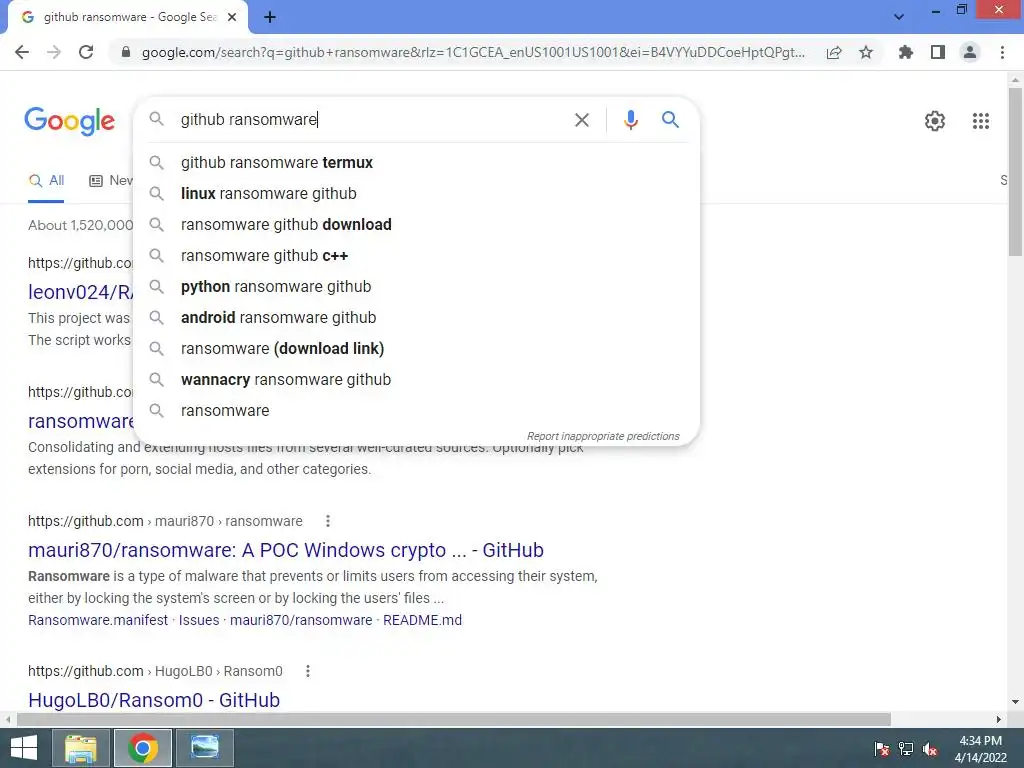This screenshot has width=1024, height=768.
Task: Open the tab search chevron
Action: click(899, 17)
